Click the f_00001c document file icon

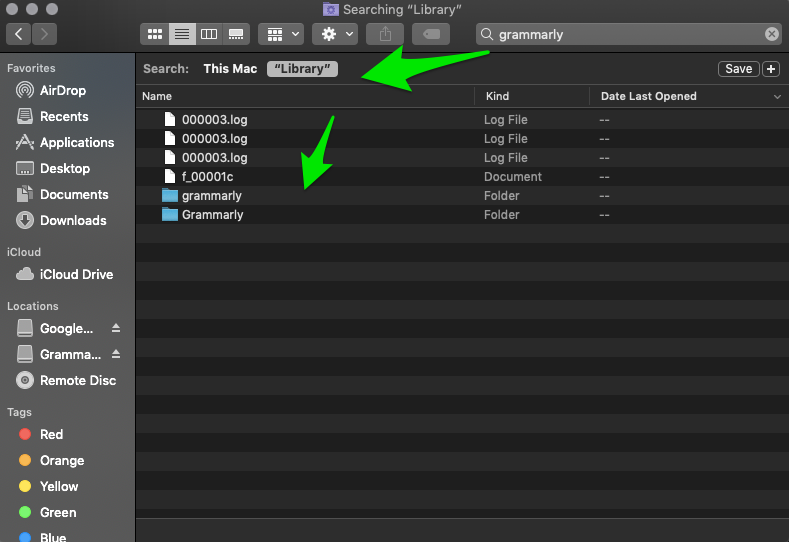pos(170,177)
